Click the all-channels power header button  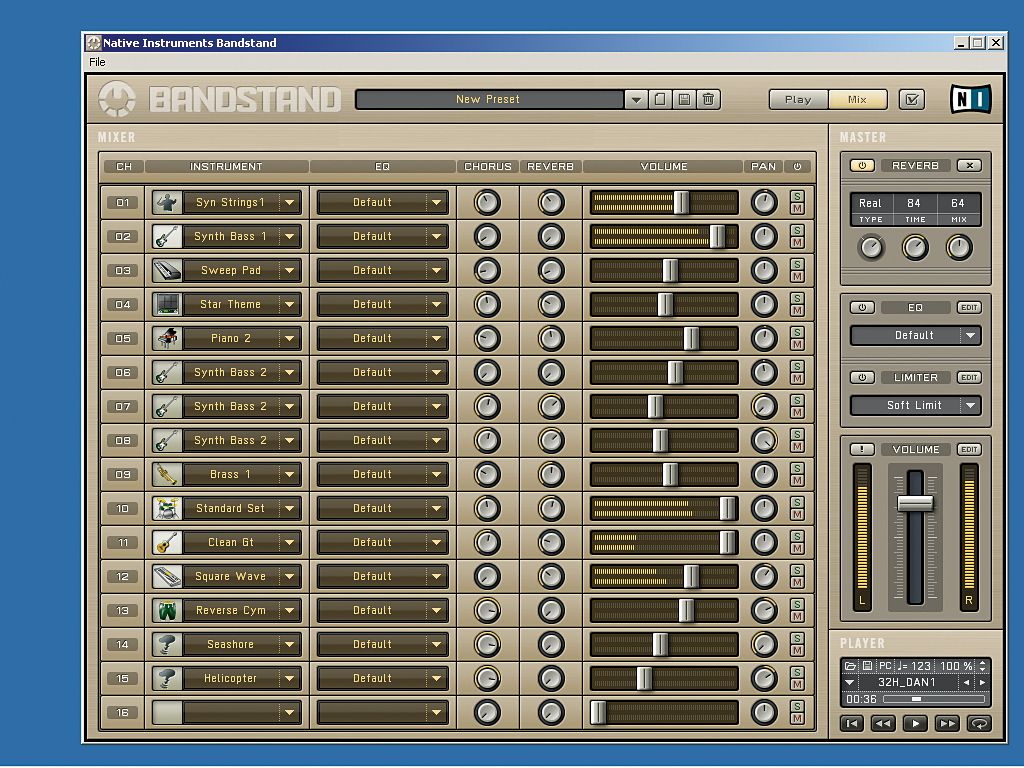pos(797,167)
